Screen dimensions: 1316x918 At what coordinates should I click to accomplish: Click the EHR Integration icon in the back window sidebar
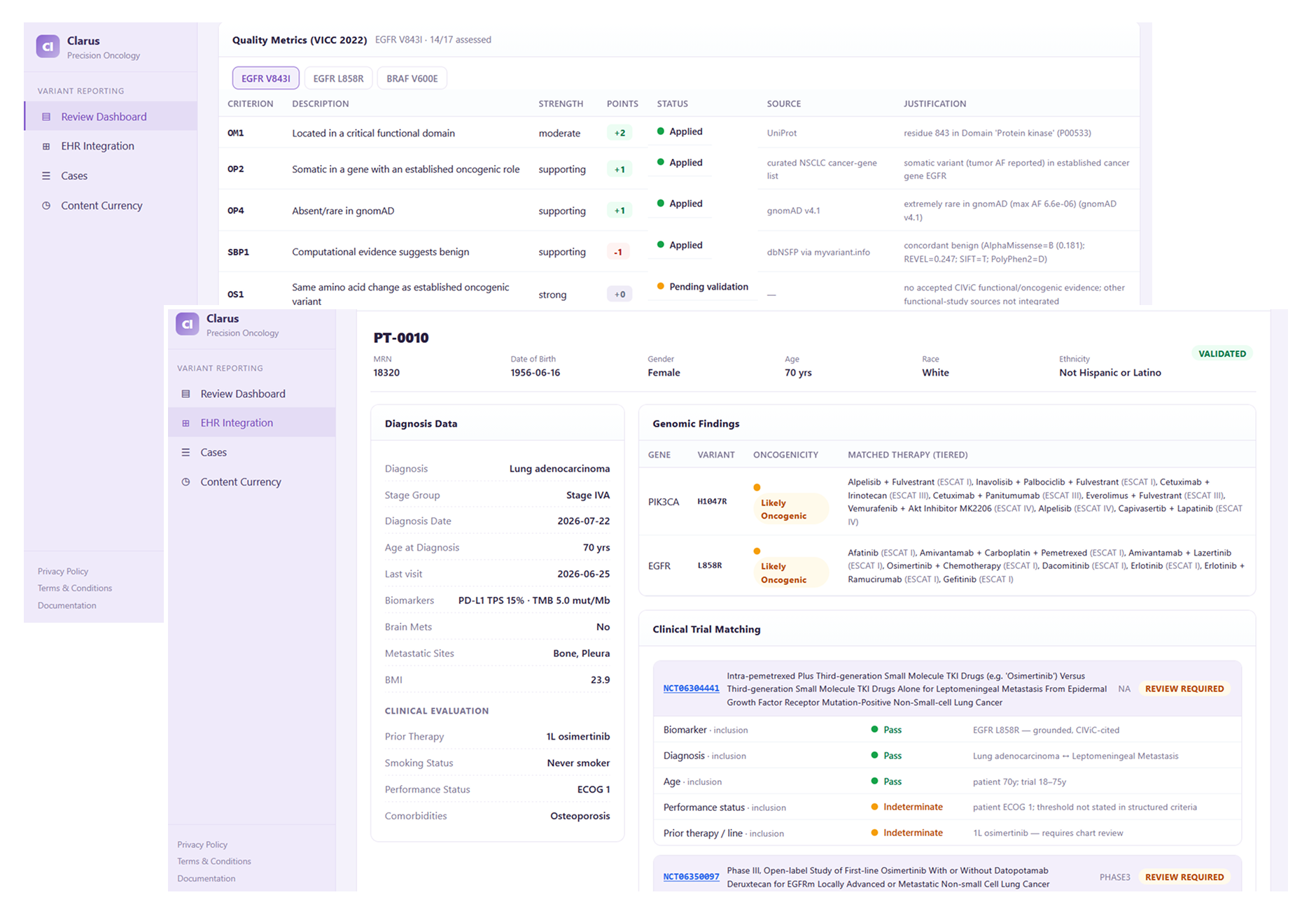46,146
